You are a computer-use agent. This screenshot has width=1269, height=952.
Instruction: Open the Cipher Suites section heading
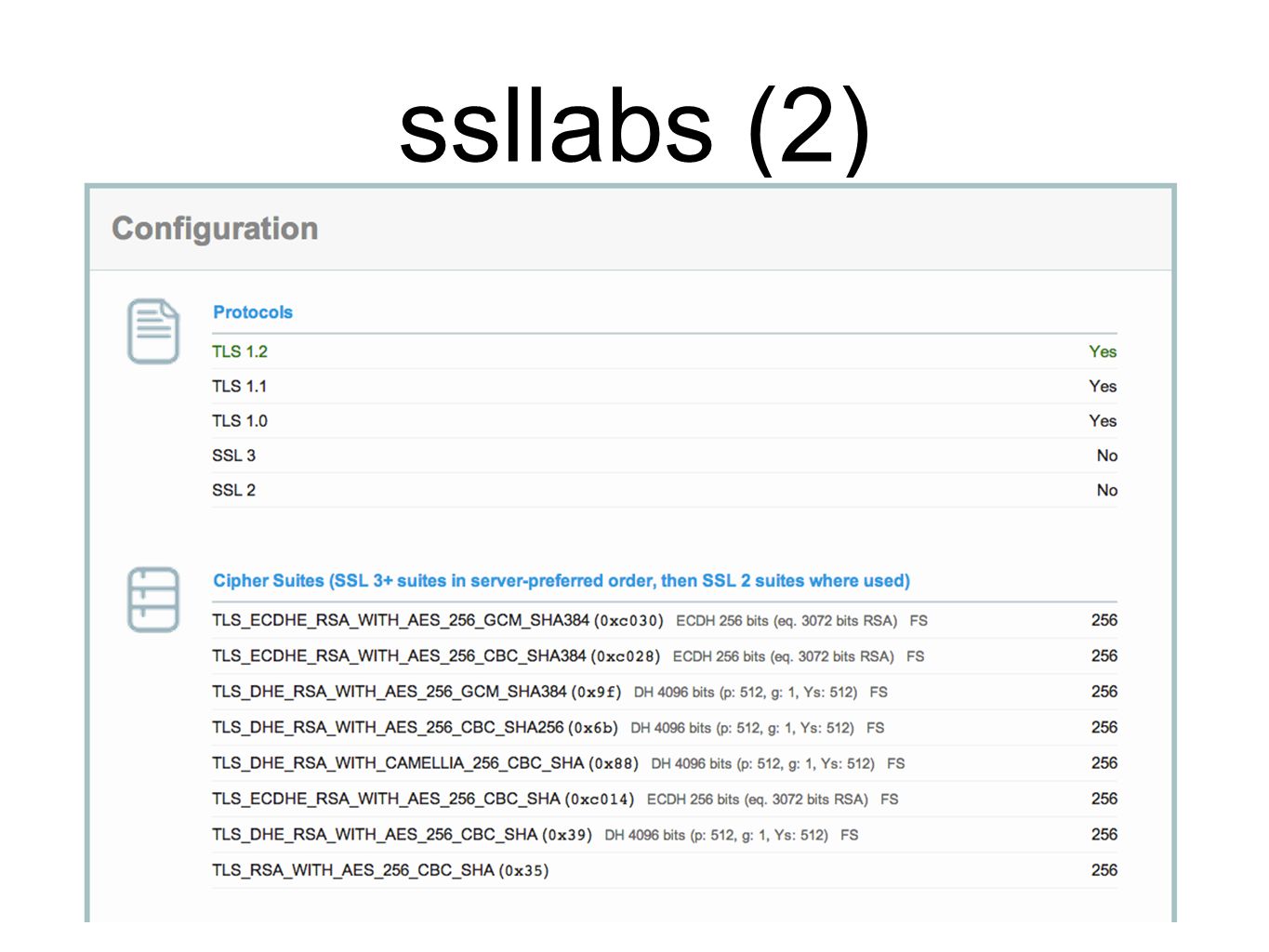pyautogui.click(x=562, y=581)
